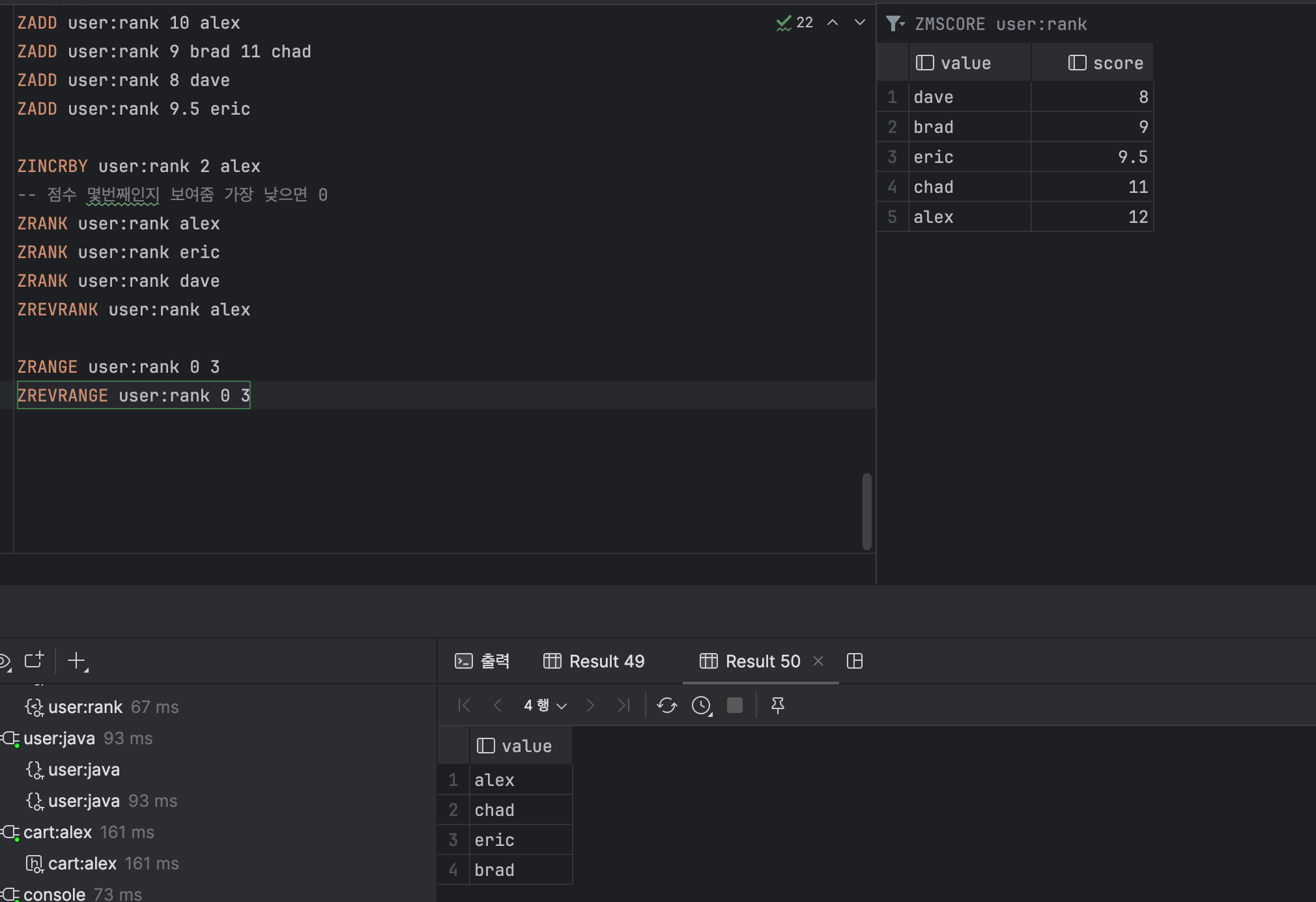The height and width of the screenshot is (902, 1316).
Task: Click the new session icon with plus
Action: coord(34,660)
